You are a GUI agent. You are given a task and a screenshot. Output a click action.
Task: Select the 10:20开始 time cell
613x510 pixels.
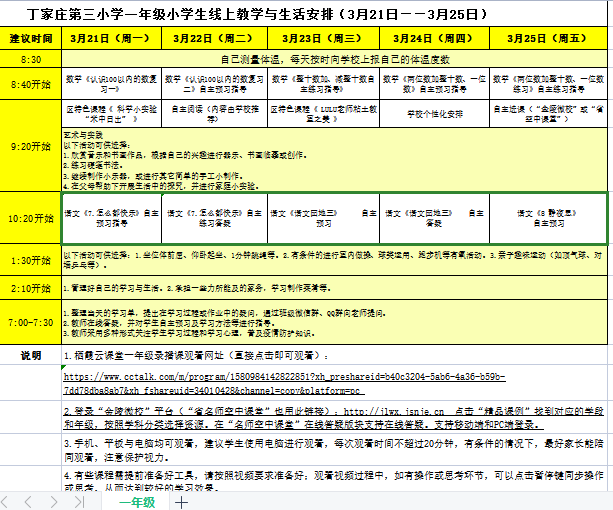coord(30,218)
